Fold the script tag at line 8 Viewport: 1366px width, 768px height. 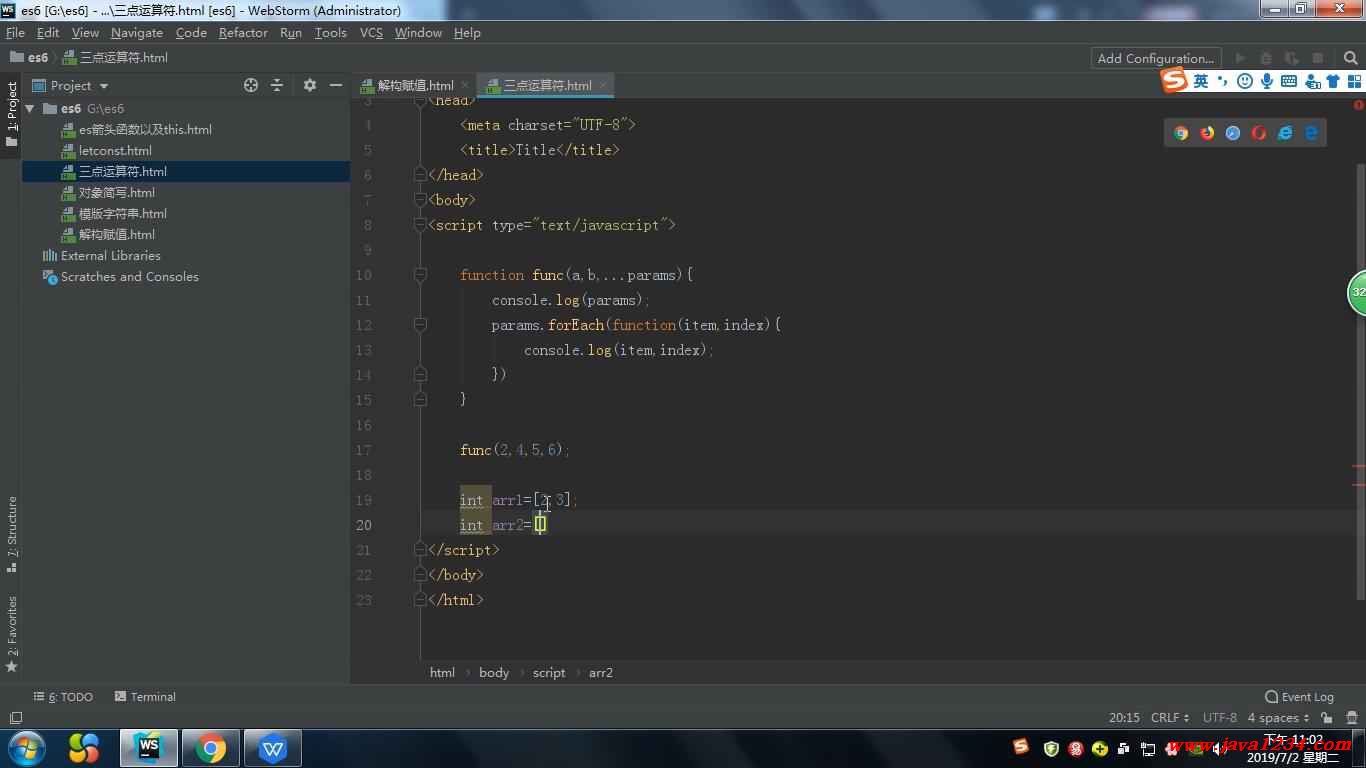(x=420, y=225)
